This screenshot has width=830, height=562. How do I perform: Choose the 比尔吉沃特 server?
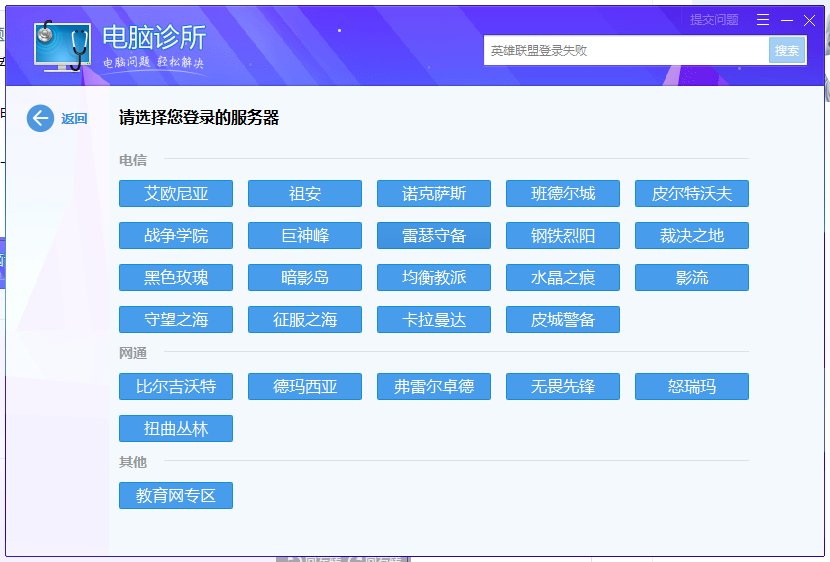coord(176,387)
